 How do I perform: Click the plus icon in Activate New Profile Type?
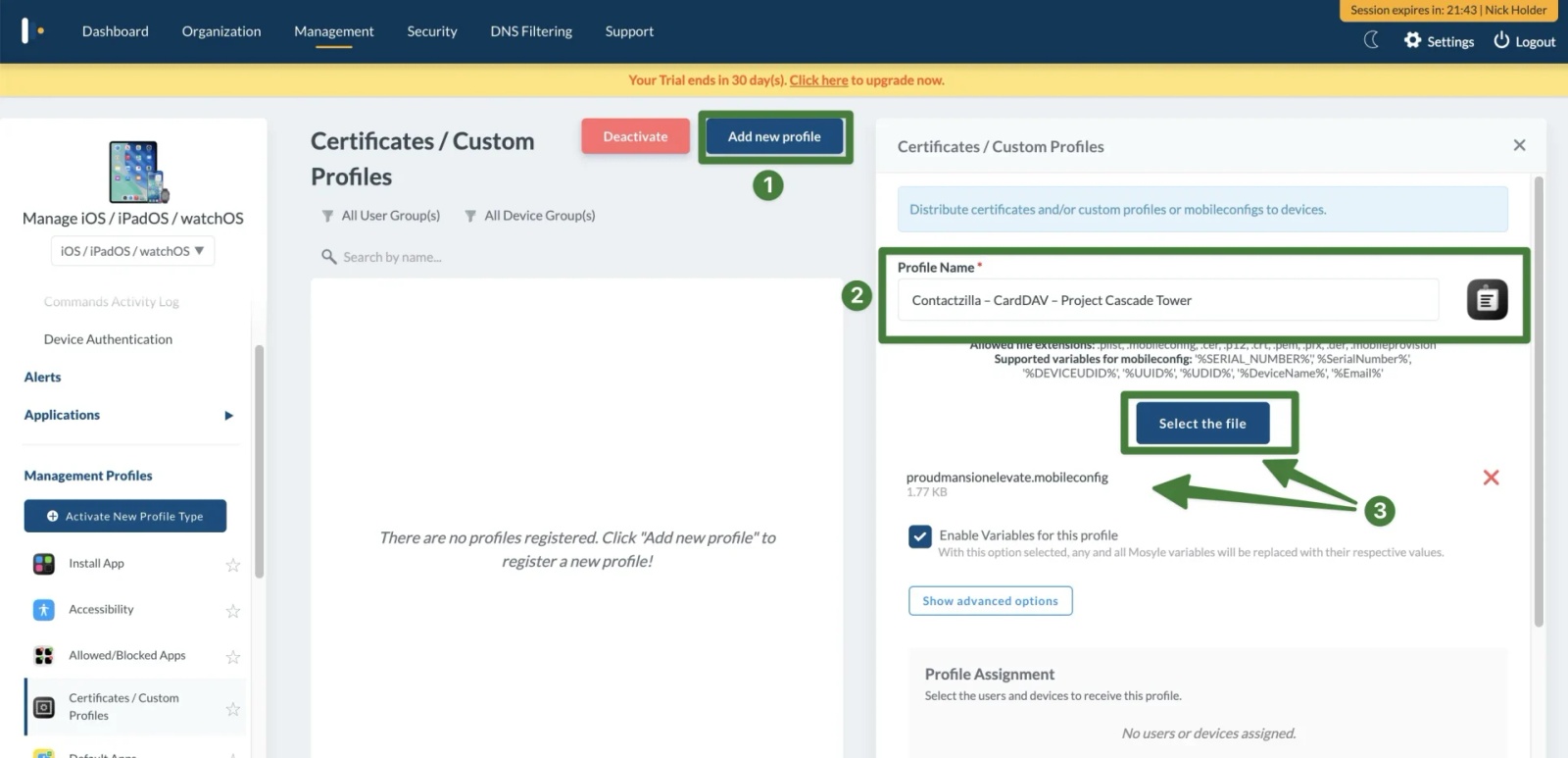pyautogui.click(x=53, y=517)
